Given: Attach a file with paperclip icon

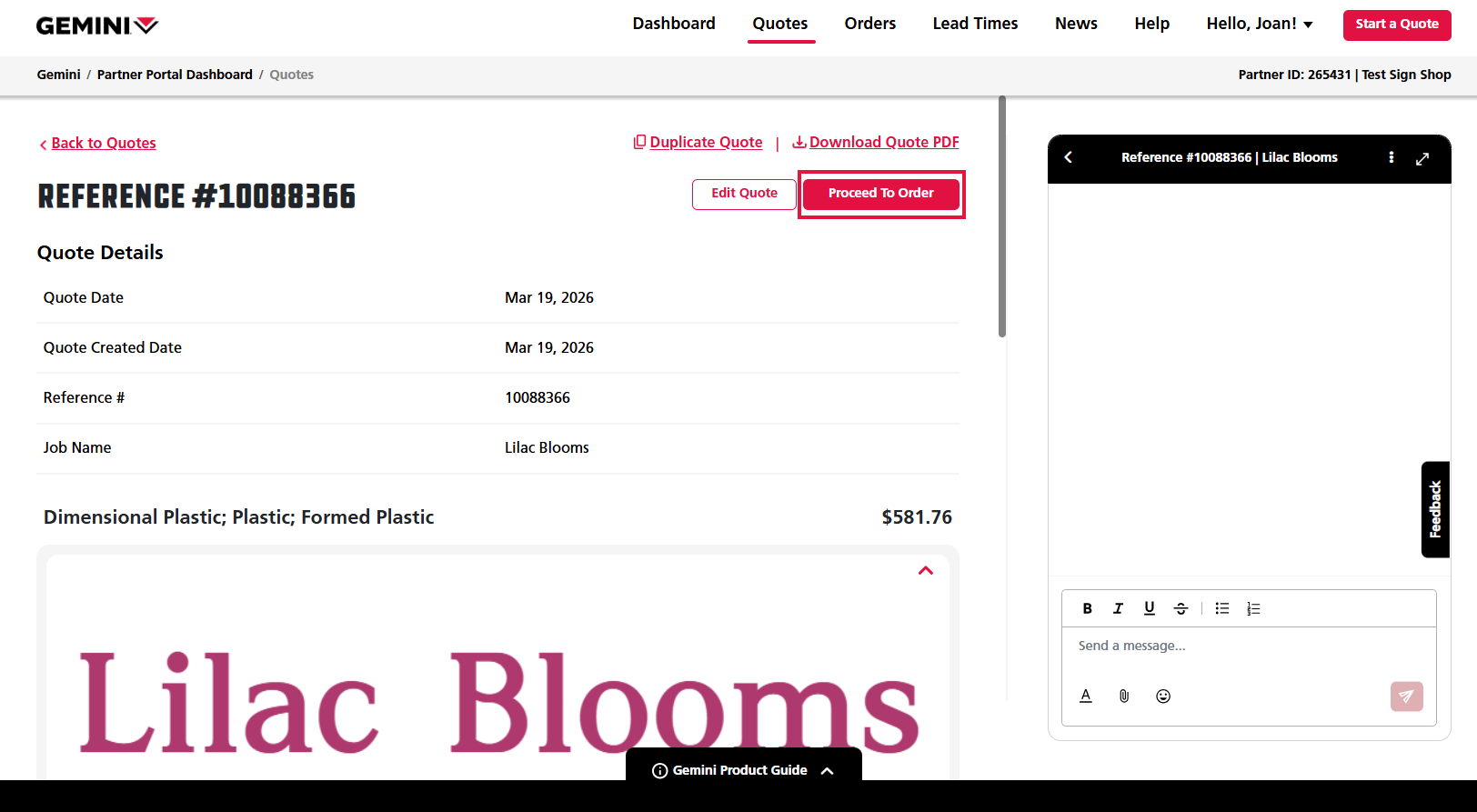Looking at the screenshot, I should point(1124,696).
